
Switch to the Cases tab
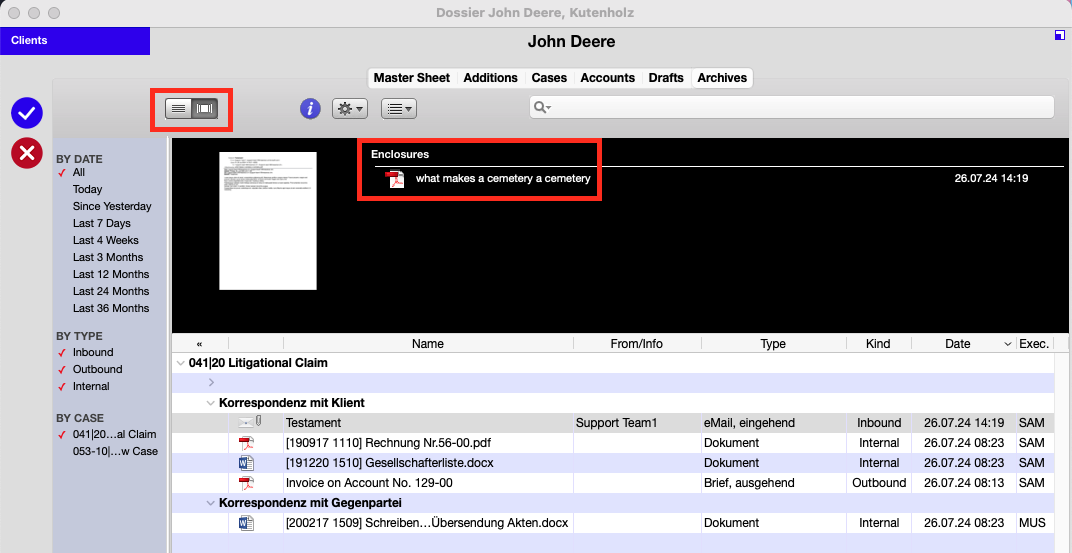pos(549,78)
